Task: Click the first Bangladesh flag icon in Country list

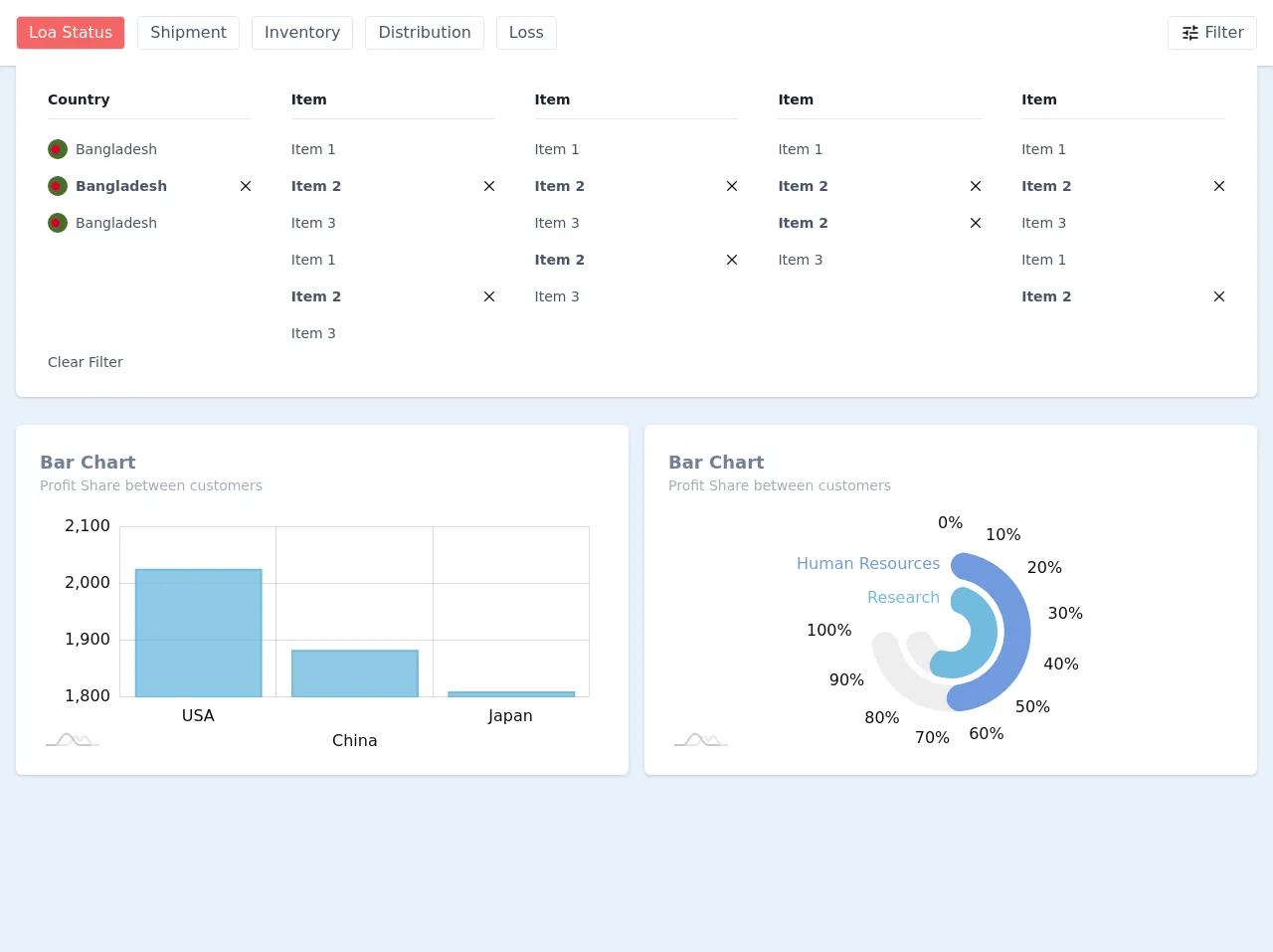Action: click(x=58, y=149)
